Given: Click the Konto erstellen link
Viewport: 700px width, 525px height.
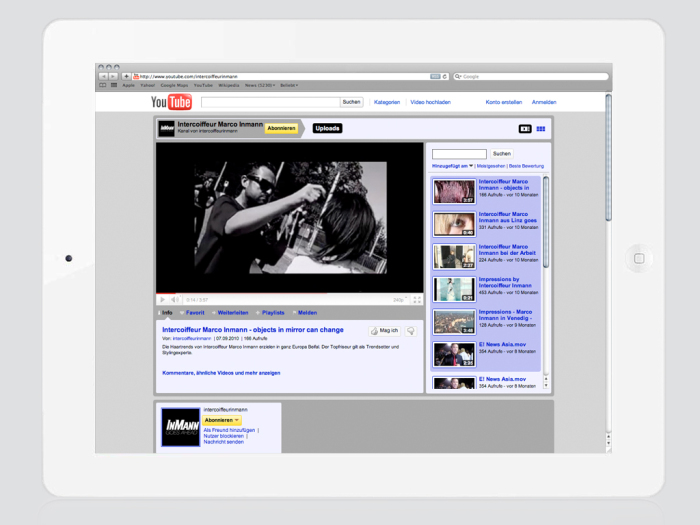Looking at the screenshot, I should [x=504, y=102].
